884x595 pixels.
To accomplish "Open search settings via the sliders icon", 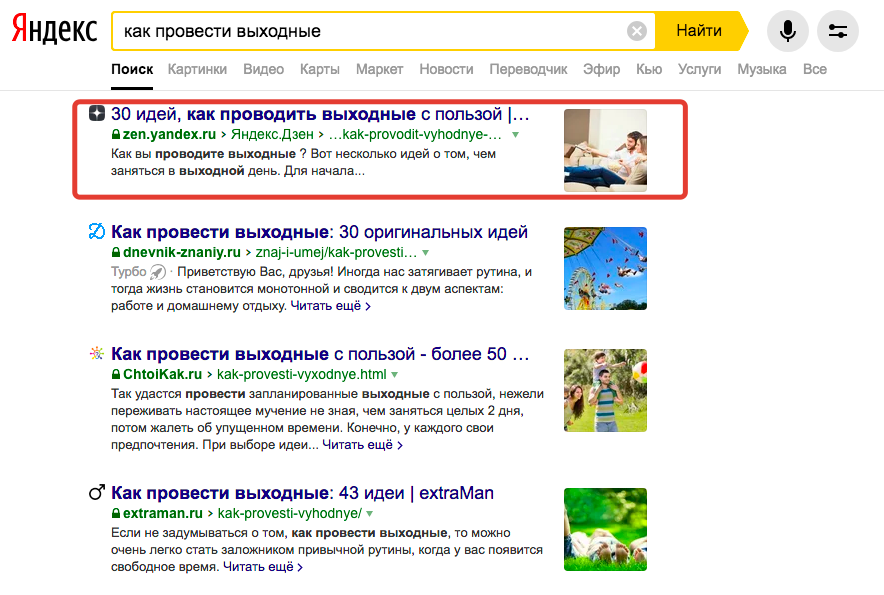I will click(837, 30).
